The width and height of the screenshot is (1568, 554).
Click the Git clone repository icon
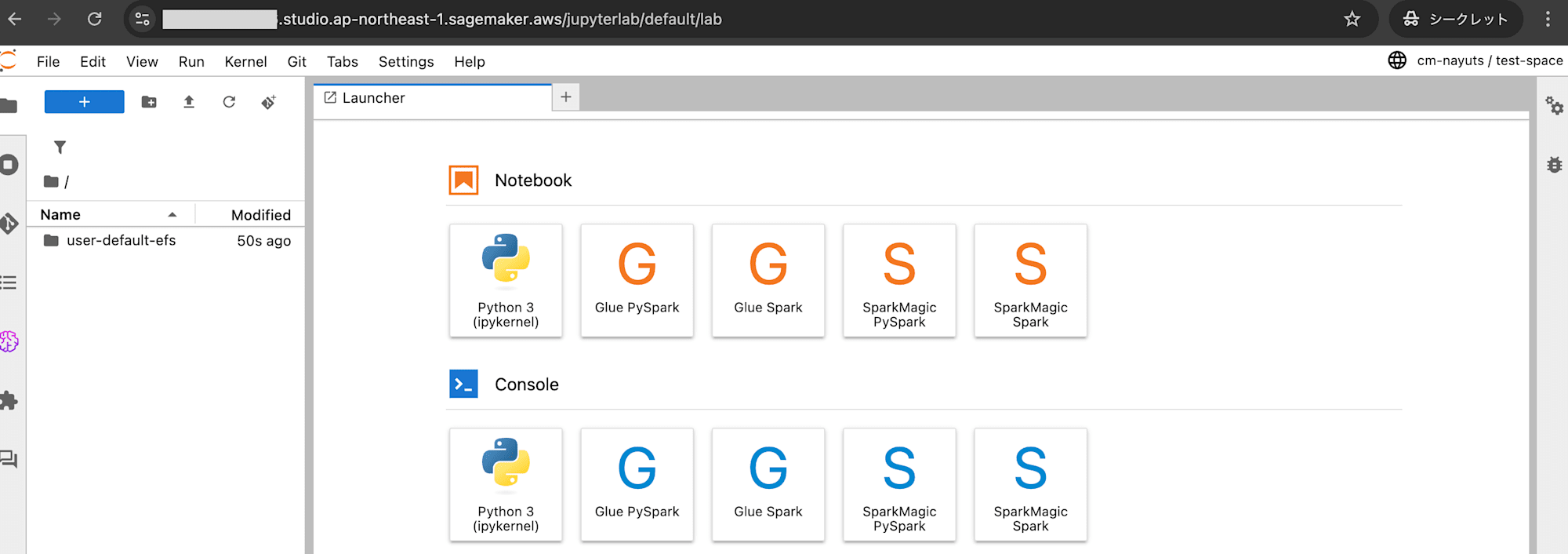click(x=269, y=102)
